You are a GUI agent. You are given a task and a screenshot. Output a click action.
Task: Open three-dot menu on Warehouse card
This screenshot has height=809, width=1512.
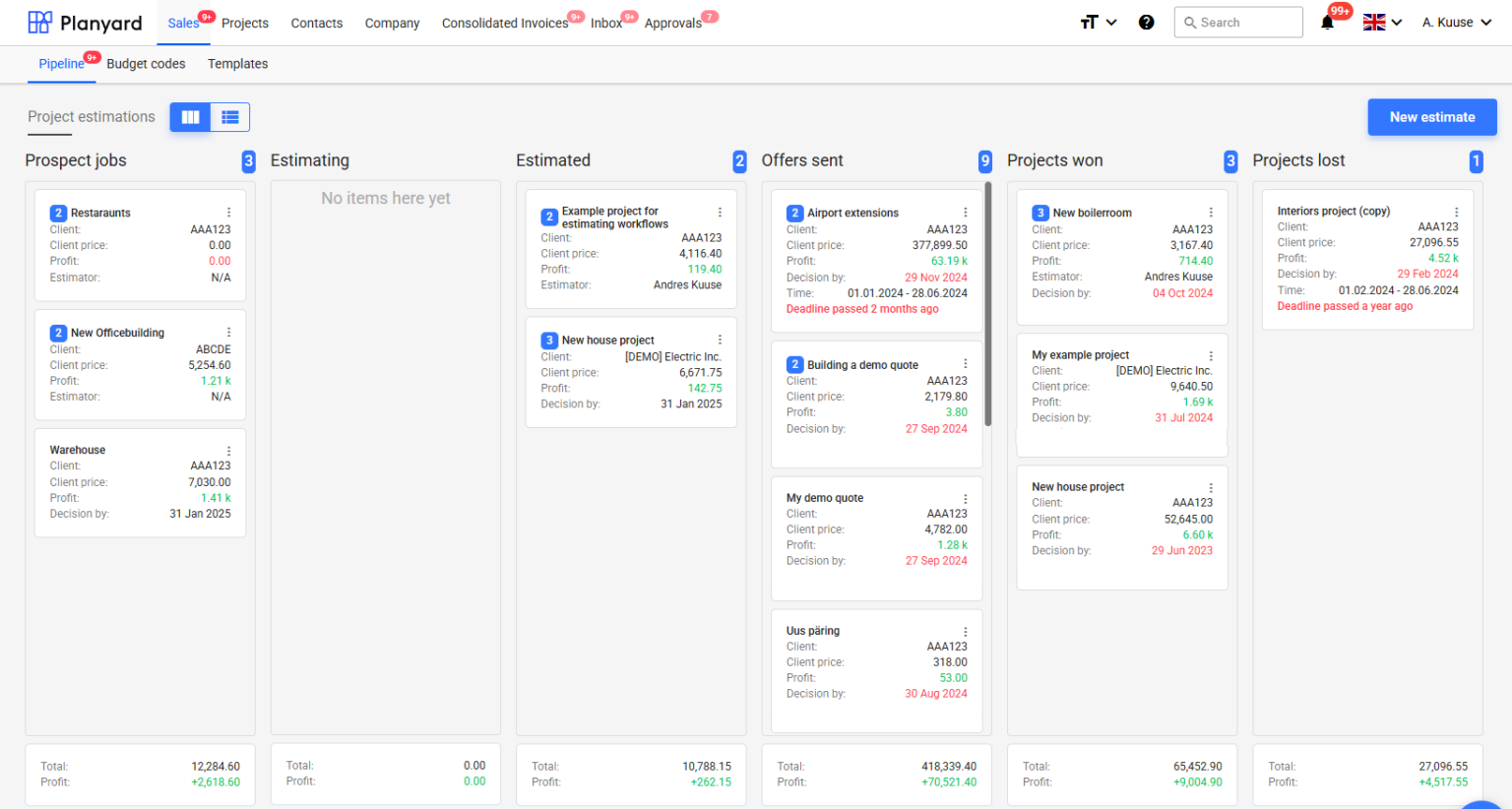tap(228, 451)
